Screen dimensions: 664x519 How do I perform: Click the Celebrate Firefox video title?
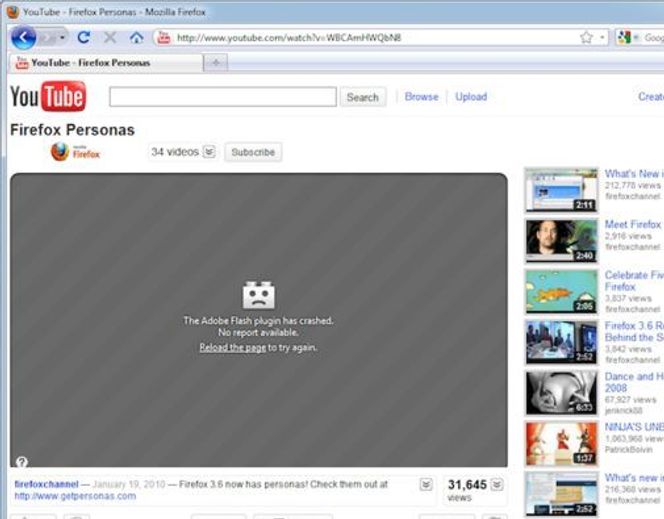tap(634, 281)
